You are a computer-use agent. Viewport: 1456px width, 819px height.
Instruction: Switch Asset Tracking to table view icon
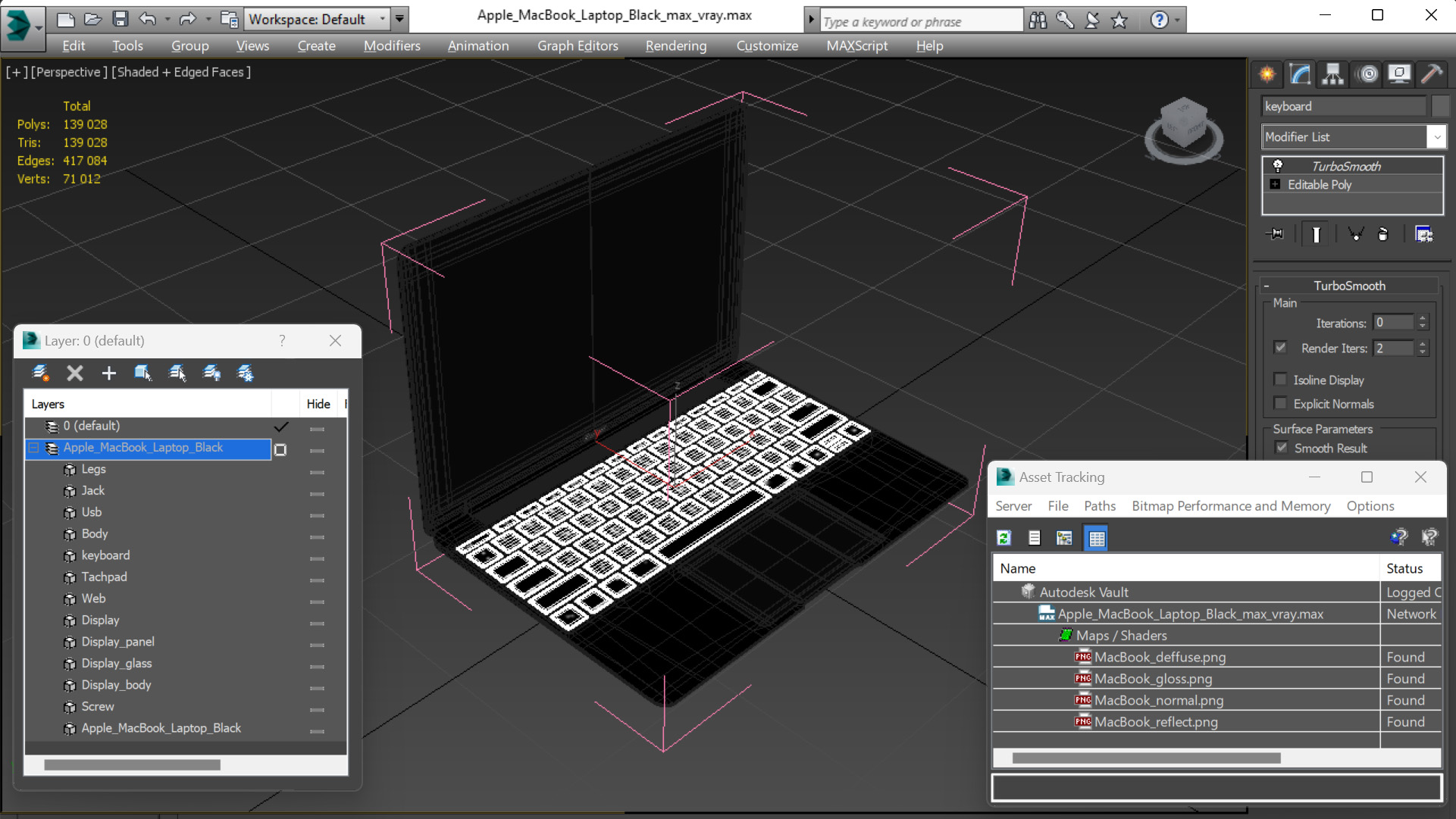point(1096,538)
